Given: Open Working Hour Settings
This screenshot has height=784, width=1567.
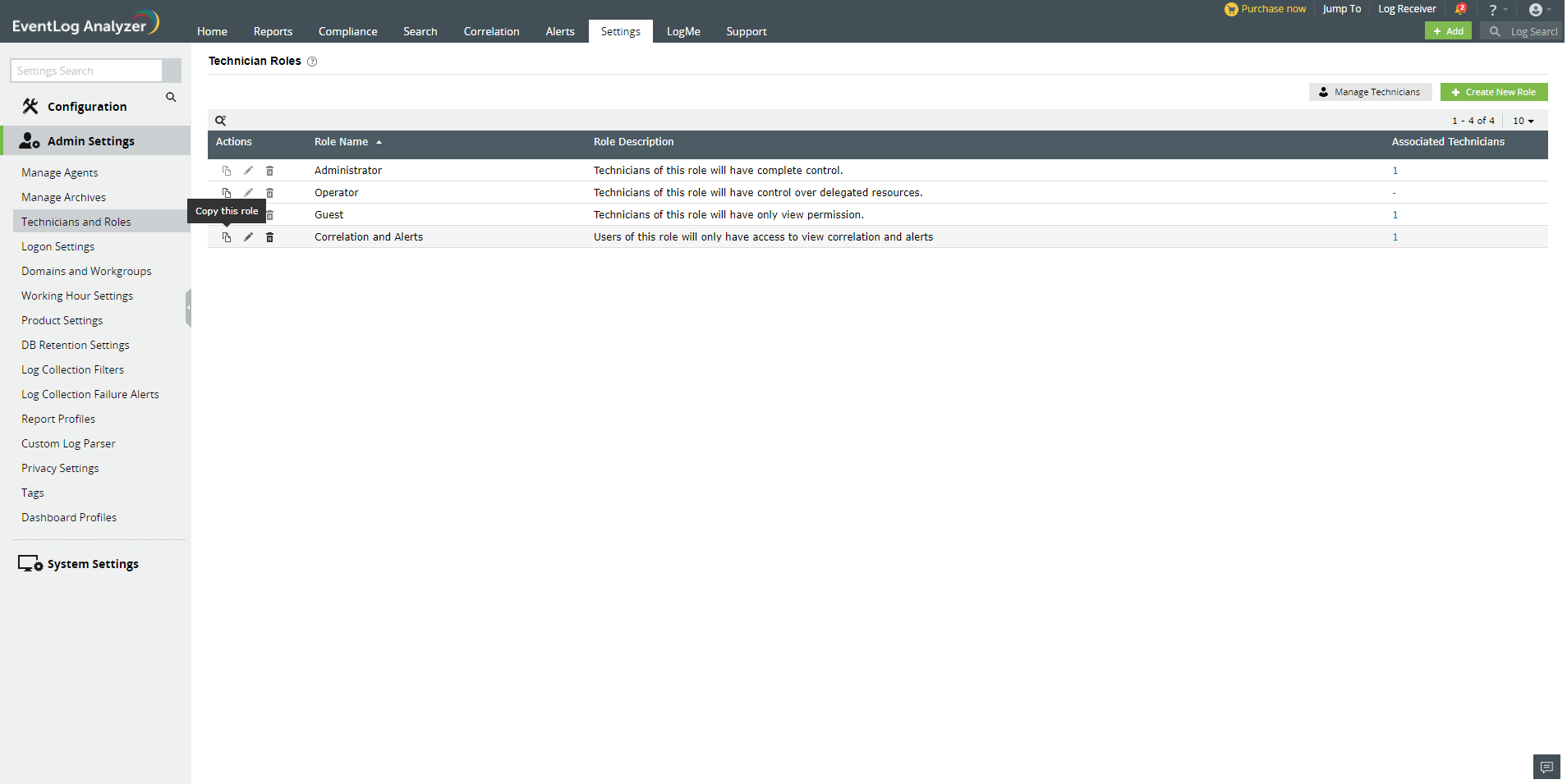Looking at the screenshot, I should (77, 296).
